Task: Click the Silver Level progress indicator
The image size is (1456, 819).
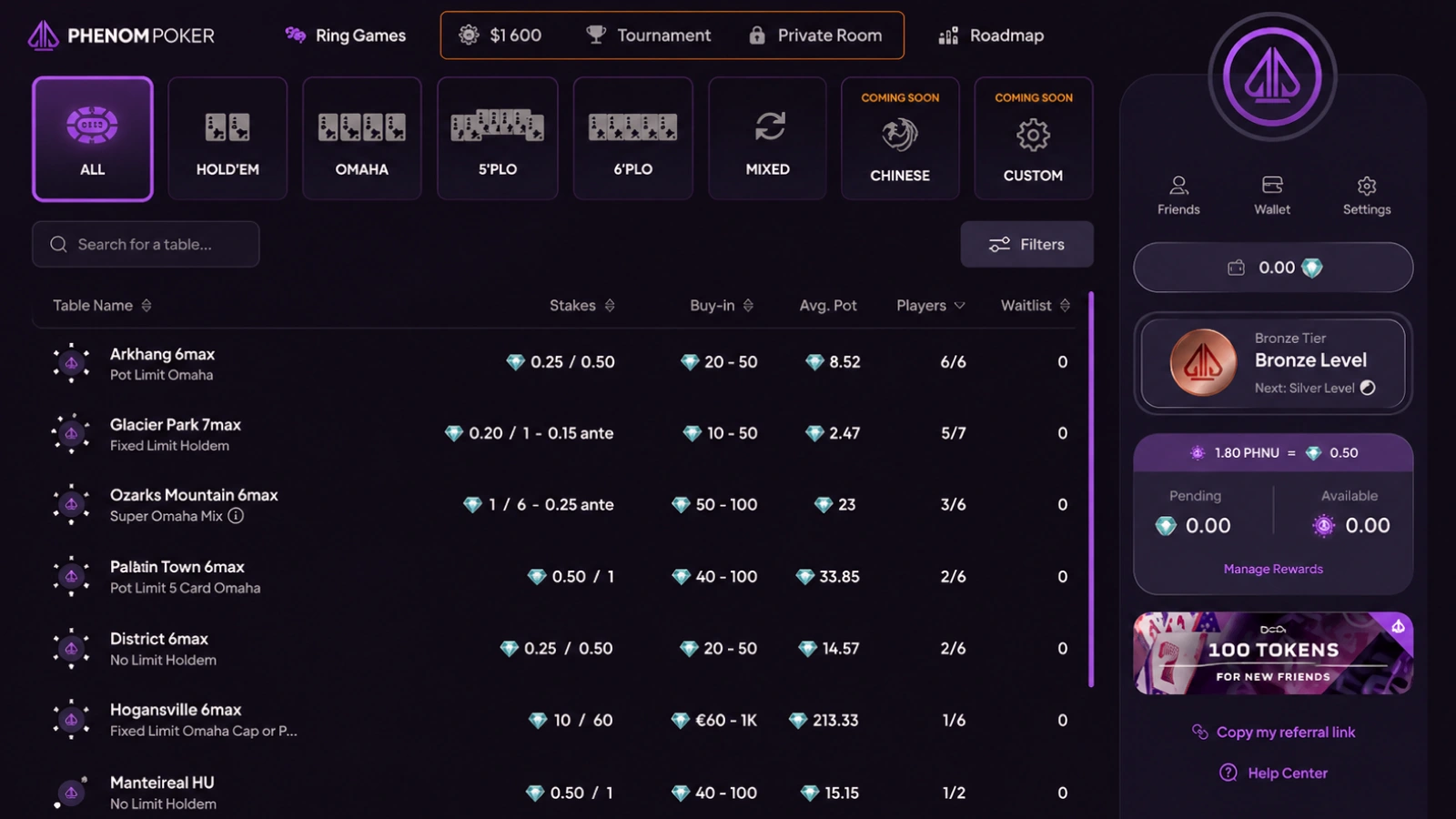Action: [x=1368, y=388]
